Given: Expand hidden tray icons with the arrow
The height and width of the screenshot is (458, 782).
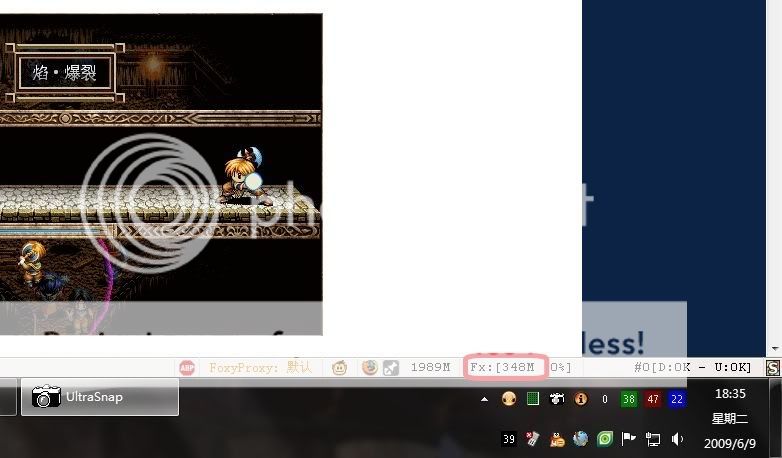Looking at the screenshot, I should 484,399.
